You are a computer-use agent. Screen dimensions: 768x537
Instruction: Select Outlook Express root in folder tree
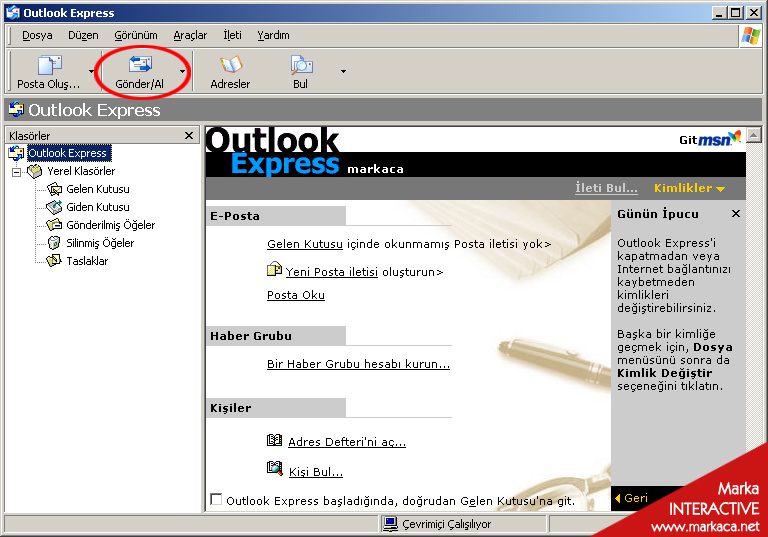point(68,153)
